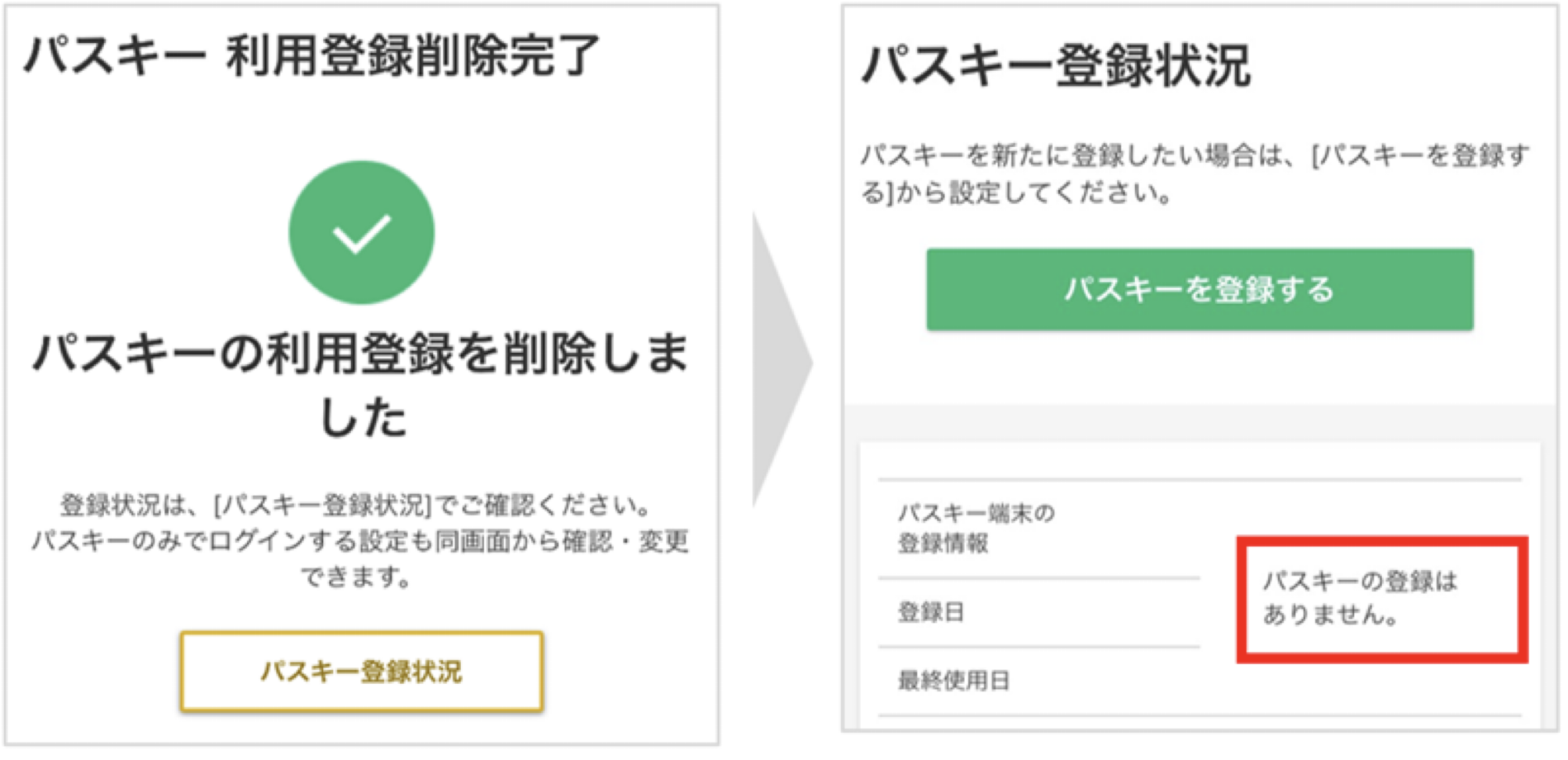Select the パスキーの利用登録を削除しました headline
This screenshot has height=760, width=1568.
pyautogui.click(x=362, y=377)
